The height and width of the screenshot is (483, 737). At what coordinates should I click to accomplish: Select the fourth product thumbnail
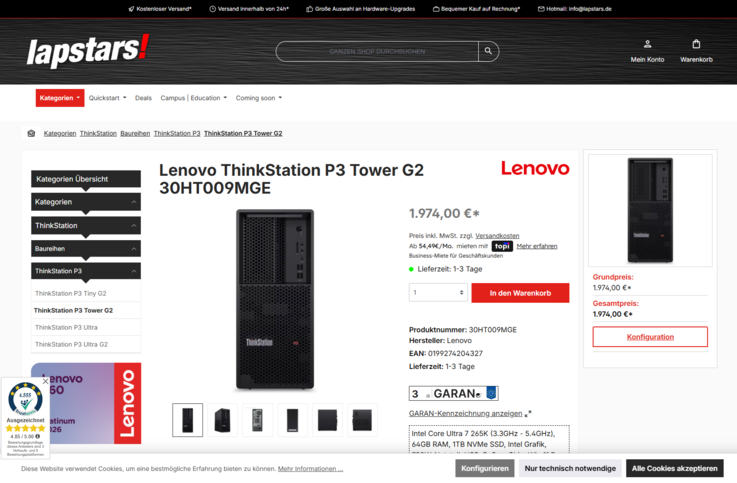click(x=292, y=420)
